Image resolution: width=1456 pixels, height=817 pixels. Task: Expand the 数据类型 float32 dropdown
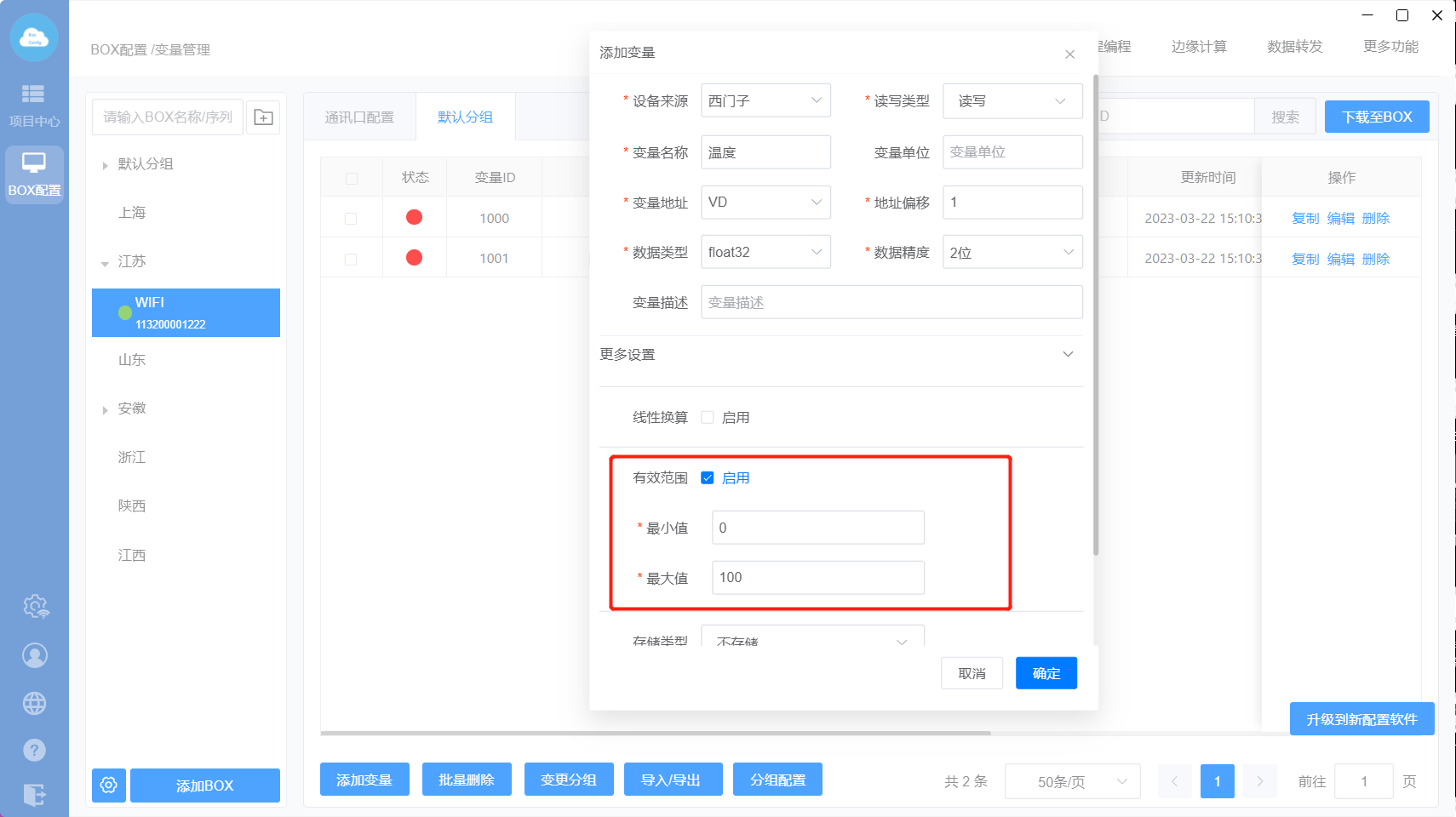click(765, 252)
